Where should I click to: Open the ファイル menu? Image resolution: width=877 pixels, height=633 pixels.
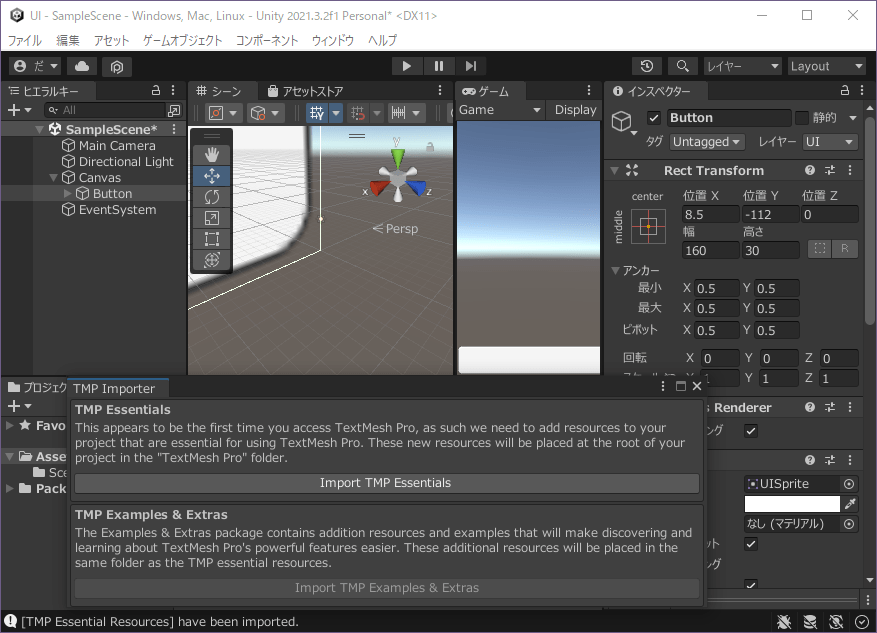tap(25, 40)
